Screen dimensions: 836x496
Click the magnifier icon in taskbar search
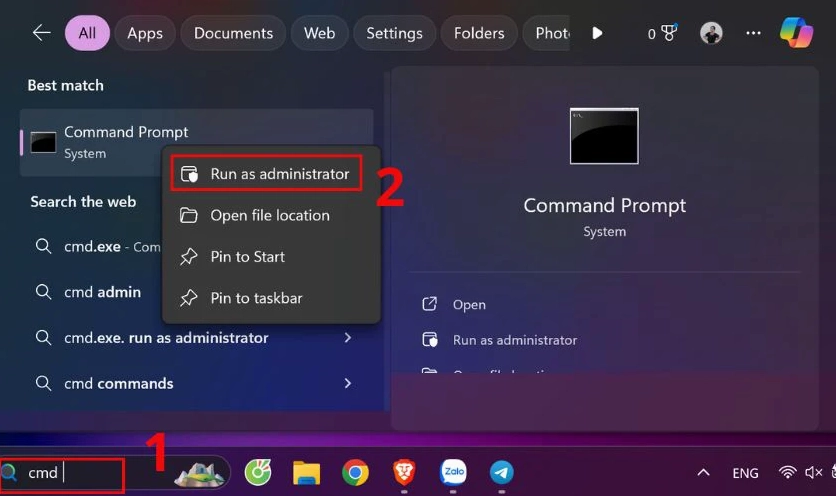pyautogui.click(x=9, y=473)
